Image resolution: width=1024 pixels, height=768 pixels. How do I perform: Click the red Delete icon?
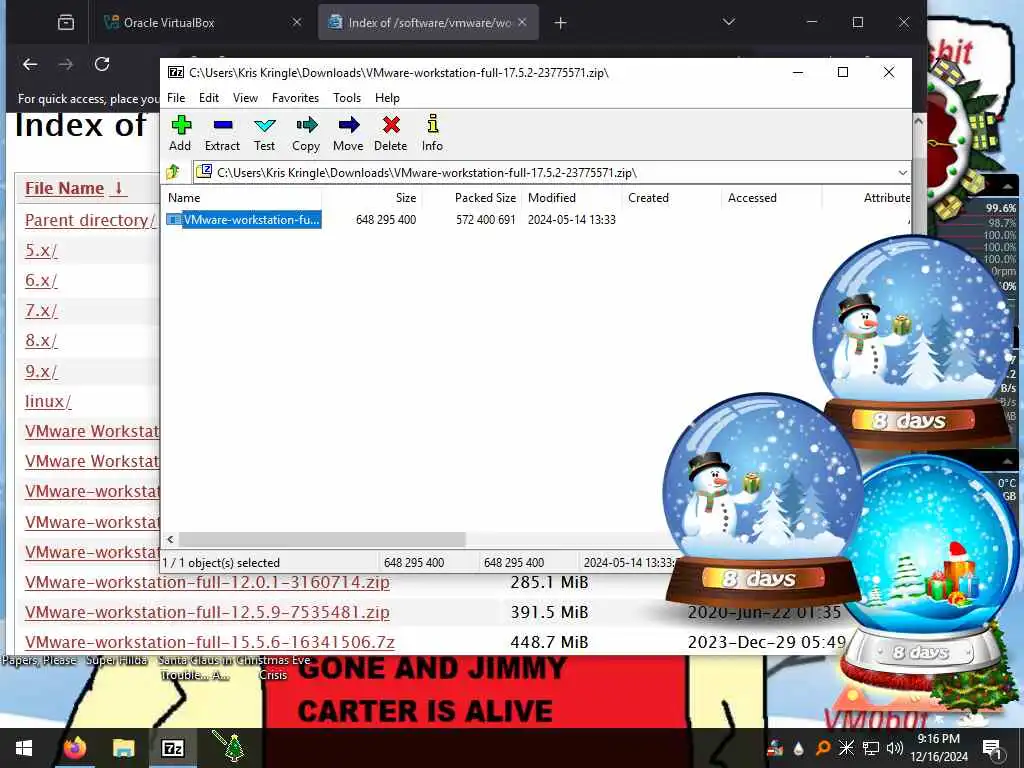tap(391, 133)
